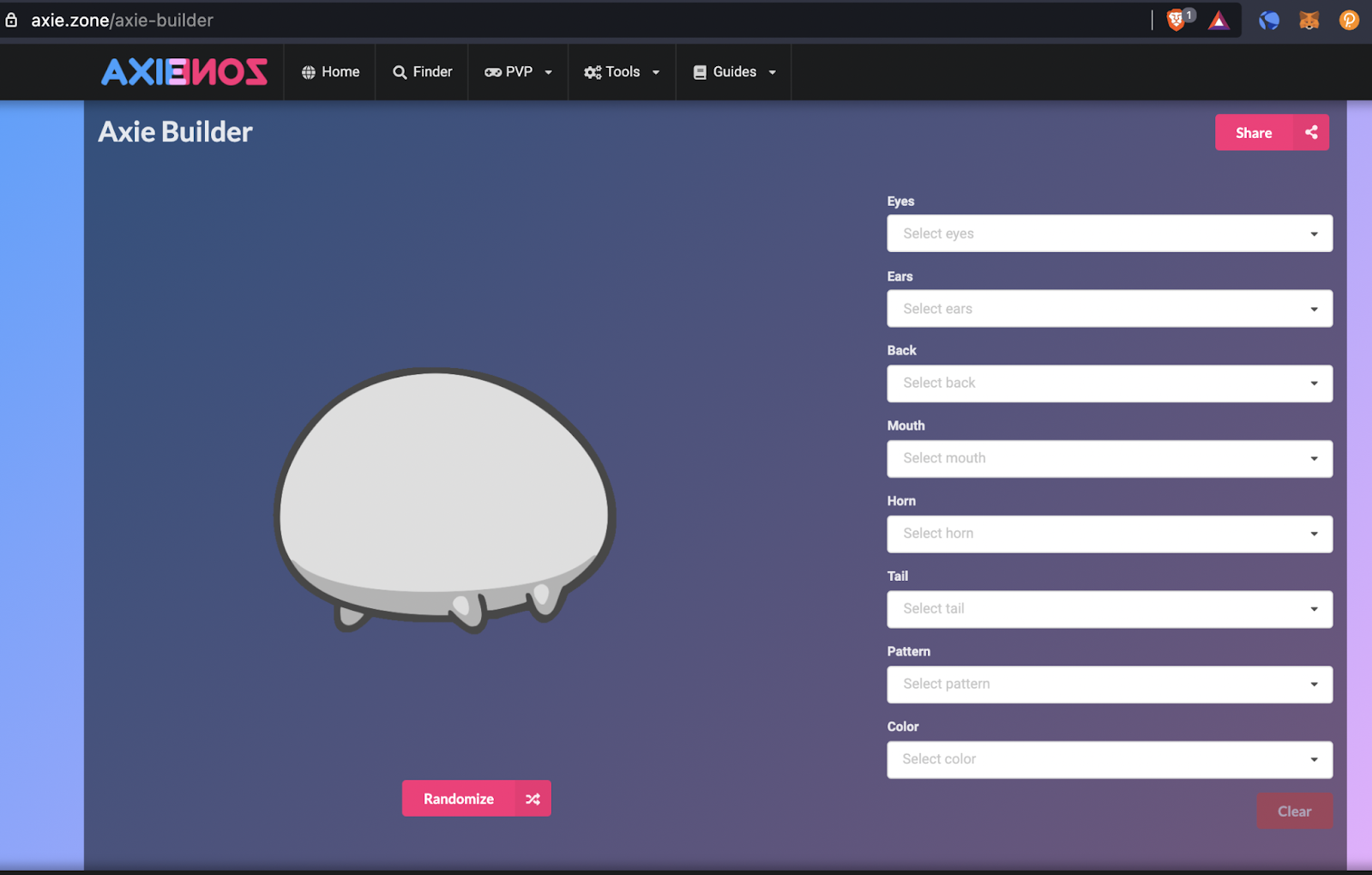Screen dimensions: 1372x875
Task: Click the gears icon beside Tools
Action: [593, 72]
